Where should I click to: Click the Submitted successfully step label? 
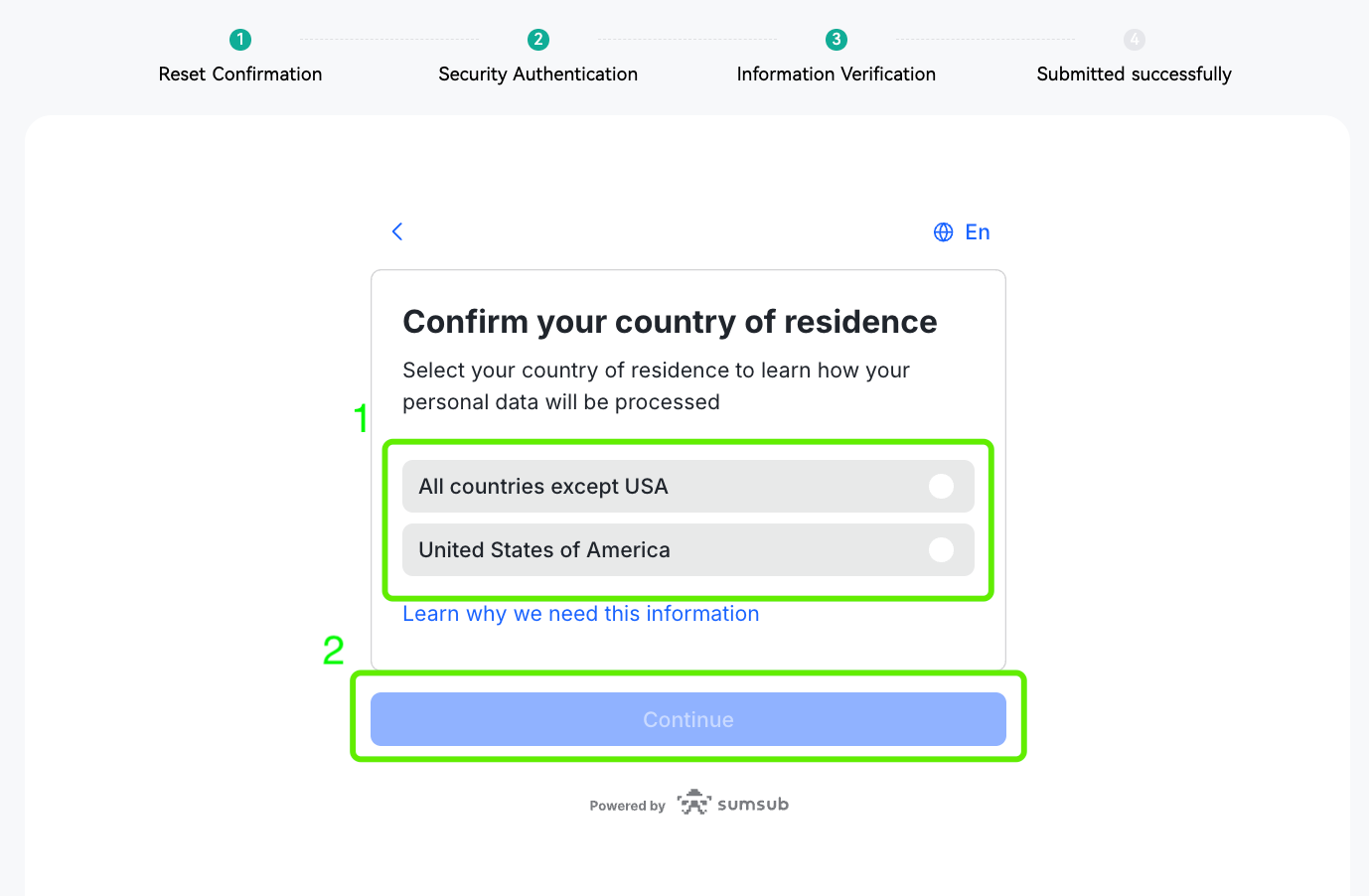click(x=1135, y=75)
